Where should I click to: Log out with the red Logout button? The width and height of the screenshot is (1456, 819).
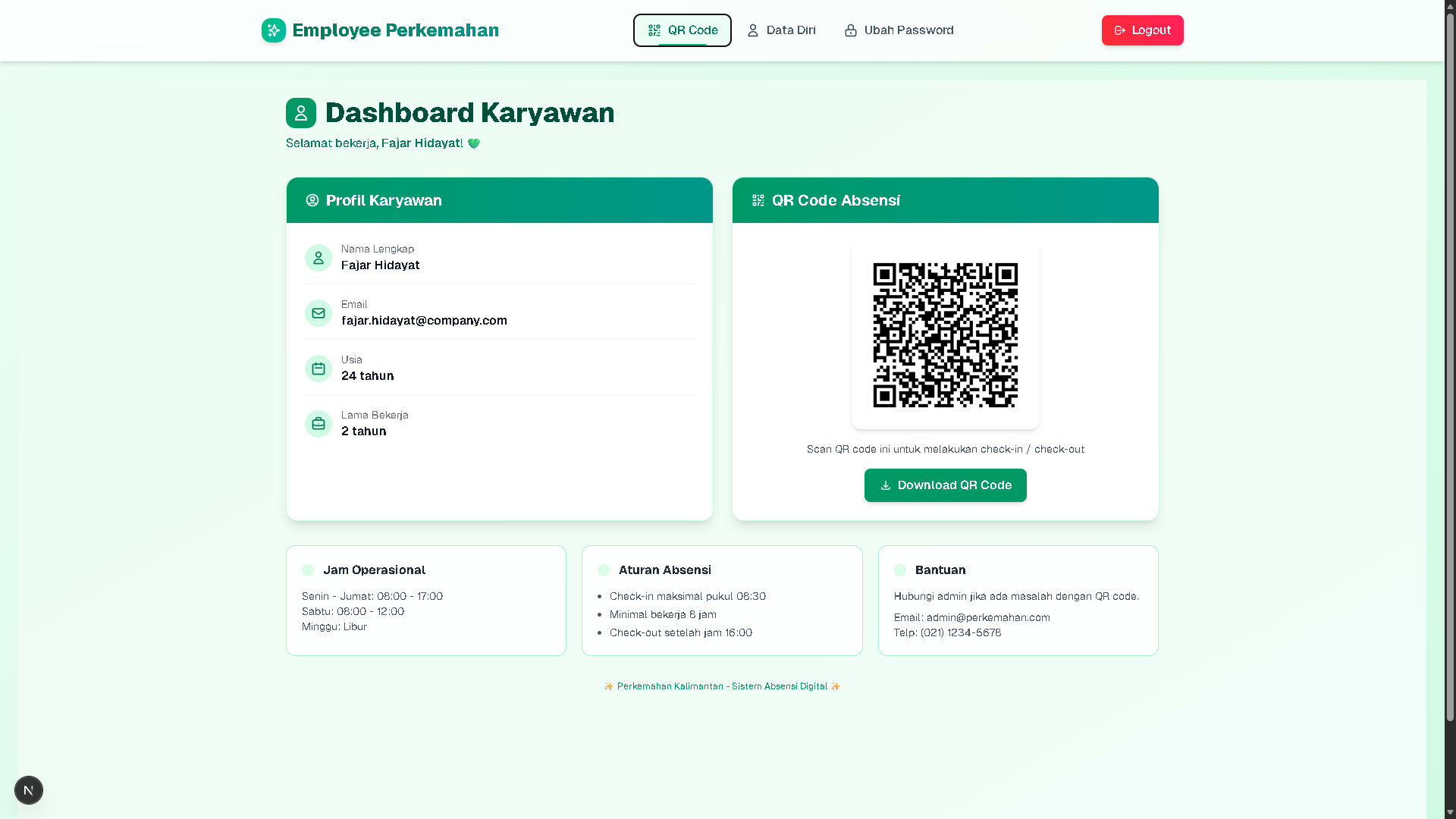(x=1143, y=30)
